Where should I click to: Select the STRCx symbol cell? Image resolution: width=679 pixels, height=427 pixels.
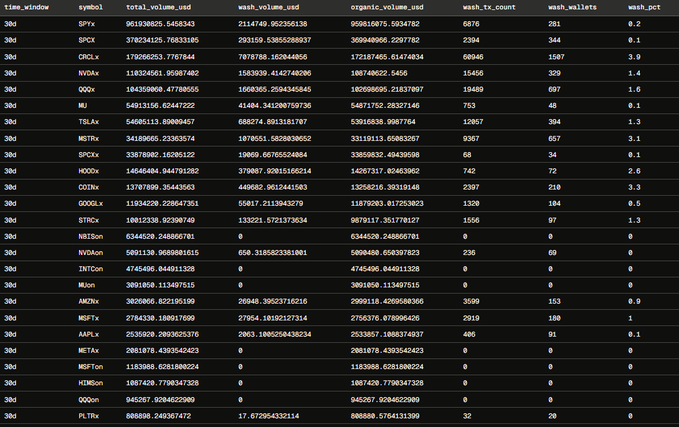(x=89, y=220)
